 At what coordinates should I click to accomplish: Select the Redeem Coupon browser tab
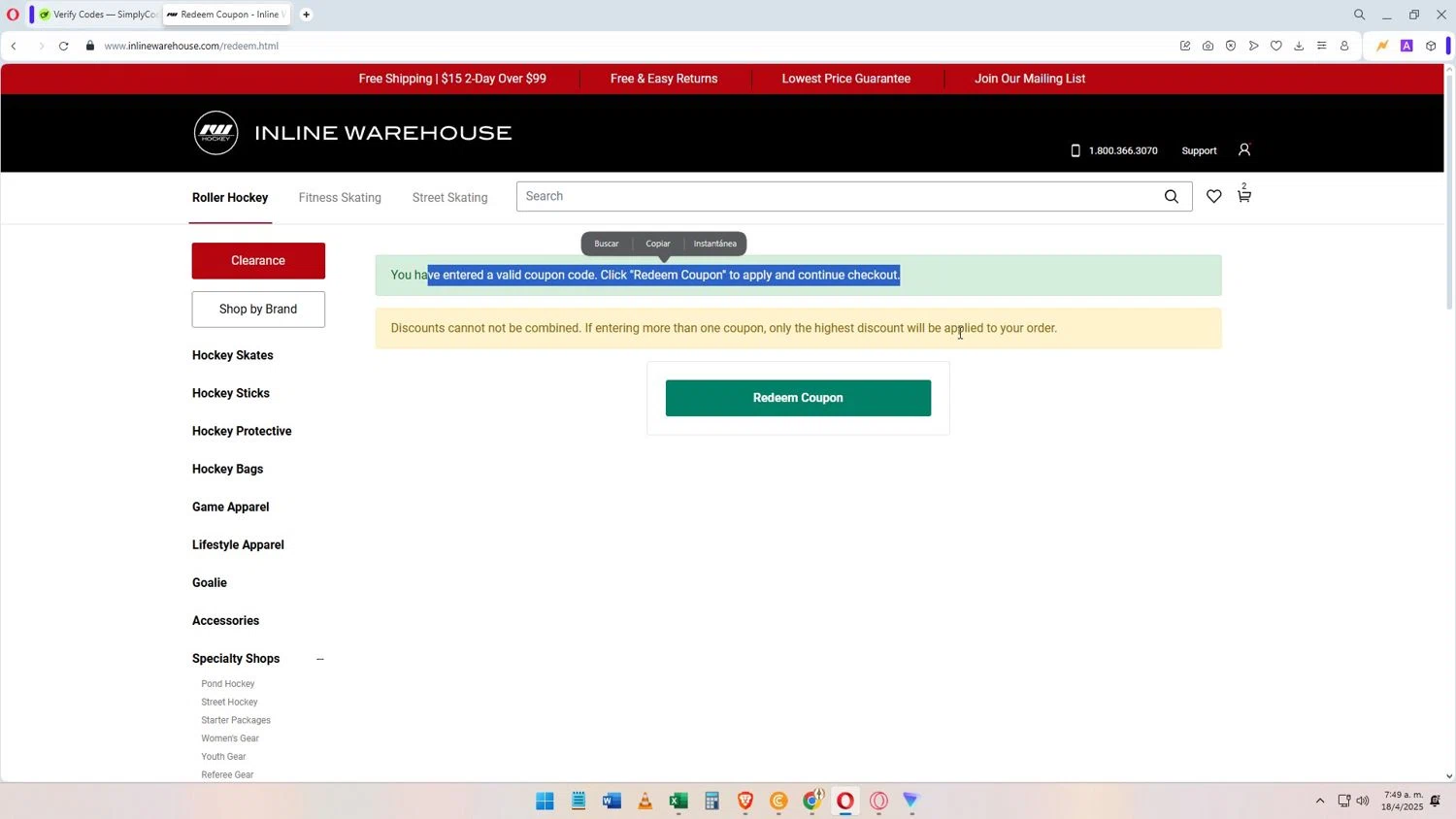tap(224, 15)
